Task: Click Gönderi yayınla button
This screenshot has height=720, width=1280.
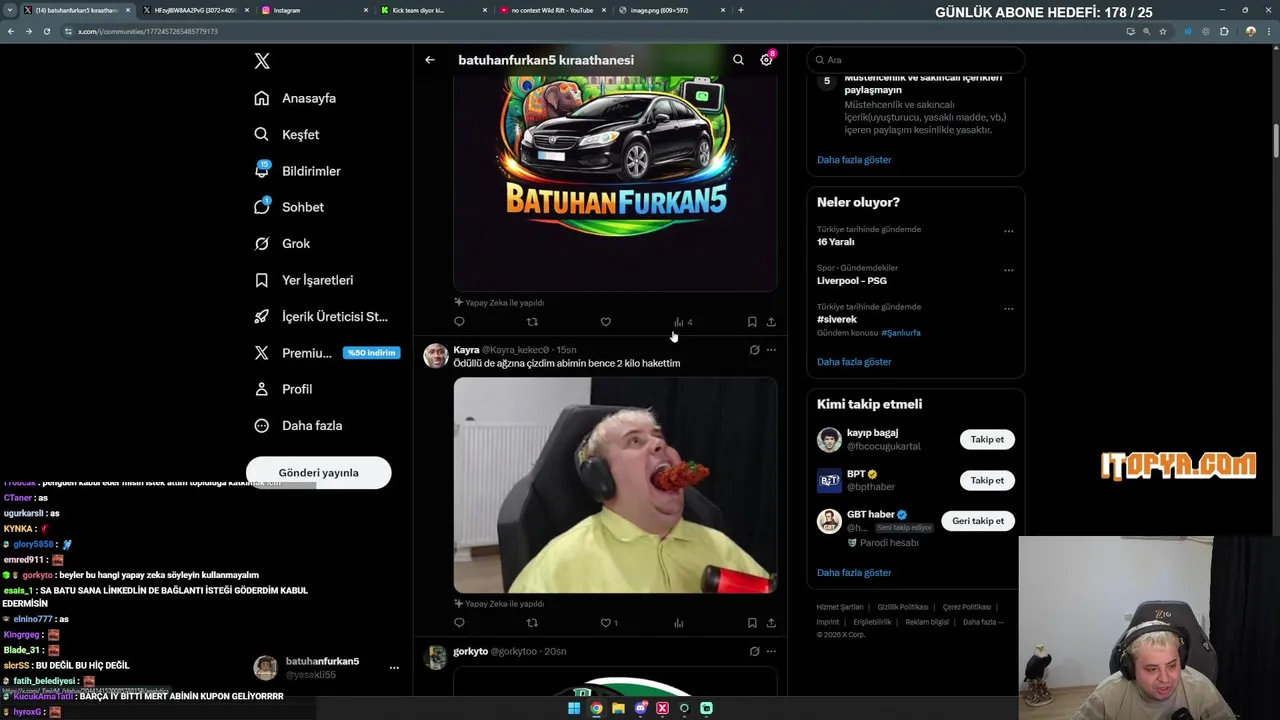Action: tap(318, 473)
